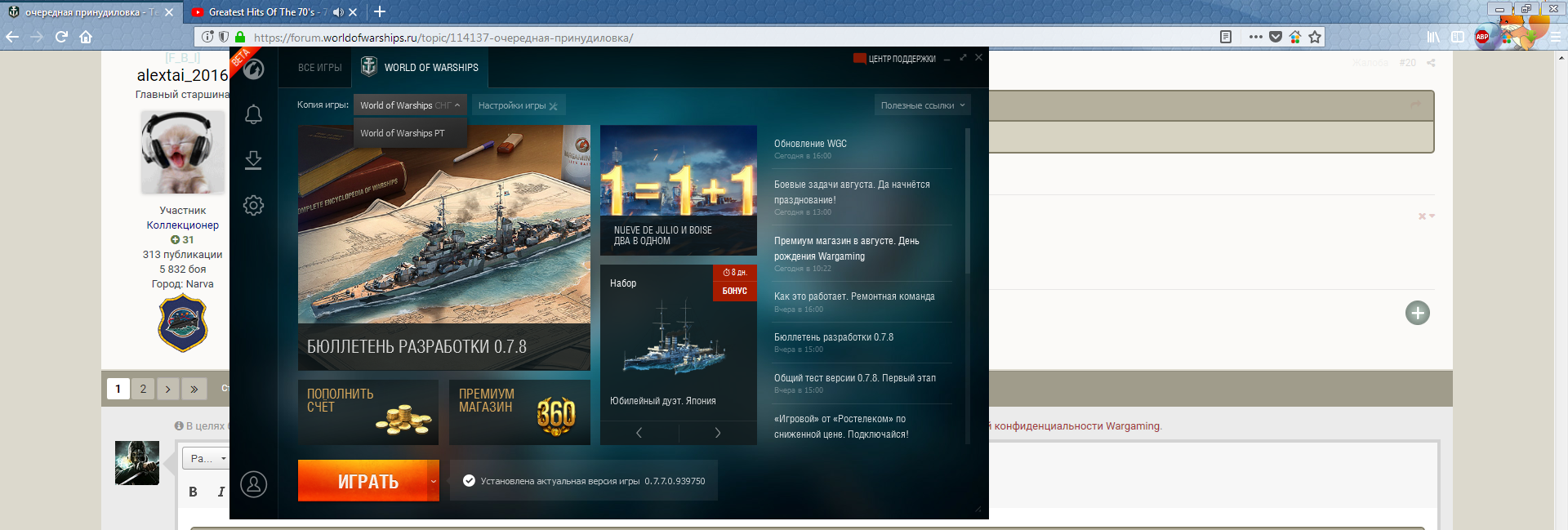Toggle bold in forum reply editor
Viewport: 1568px width, 530px height.
(193, 492)
